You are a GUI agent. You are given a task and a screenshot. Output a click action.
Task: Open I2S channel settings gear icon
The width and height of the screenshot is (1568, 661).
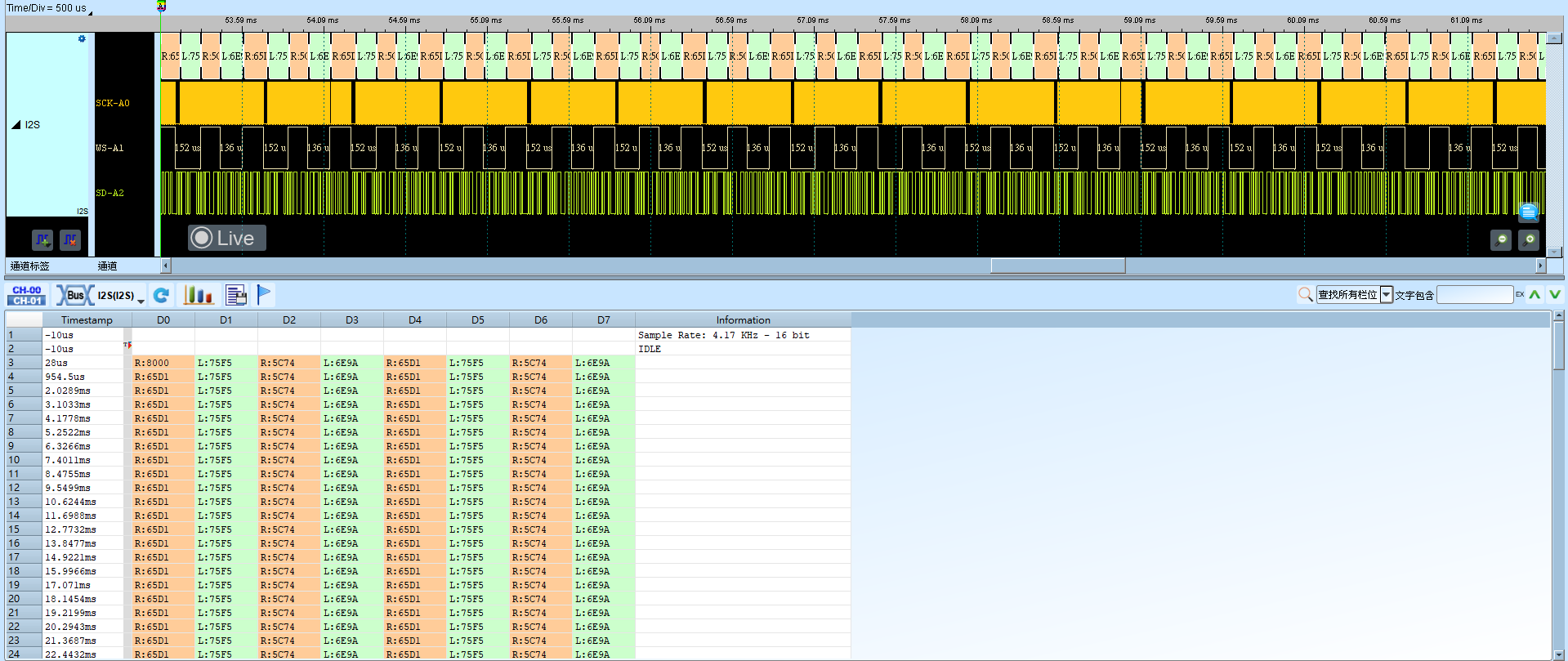click(82, 38)
